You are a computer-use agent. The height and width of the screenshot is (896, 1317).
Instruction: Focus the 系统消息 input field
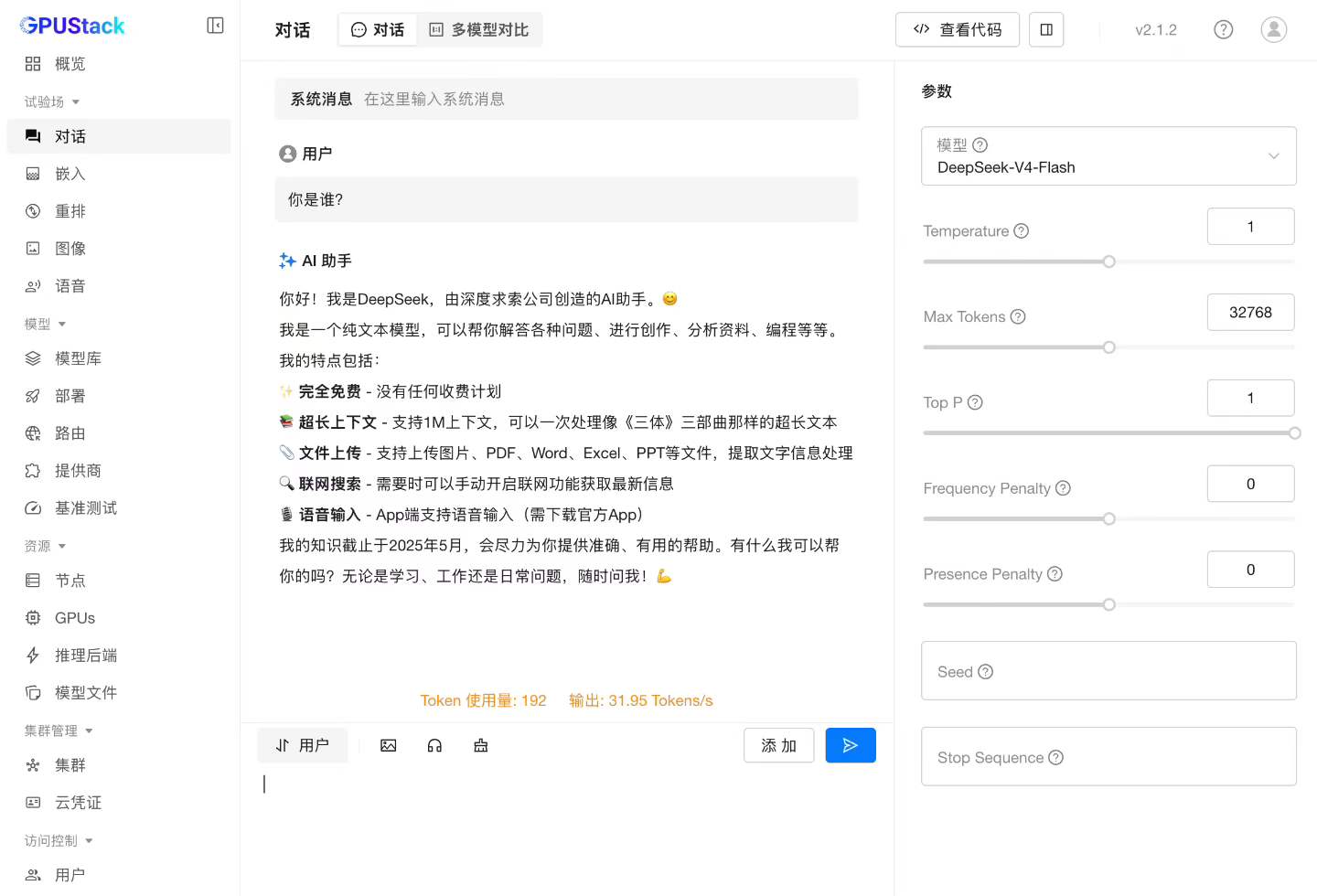pyautogui.click(x=566, y=99)
